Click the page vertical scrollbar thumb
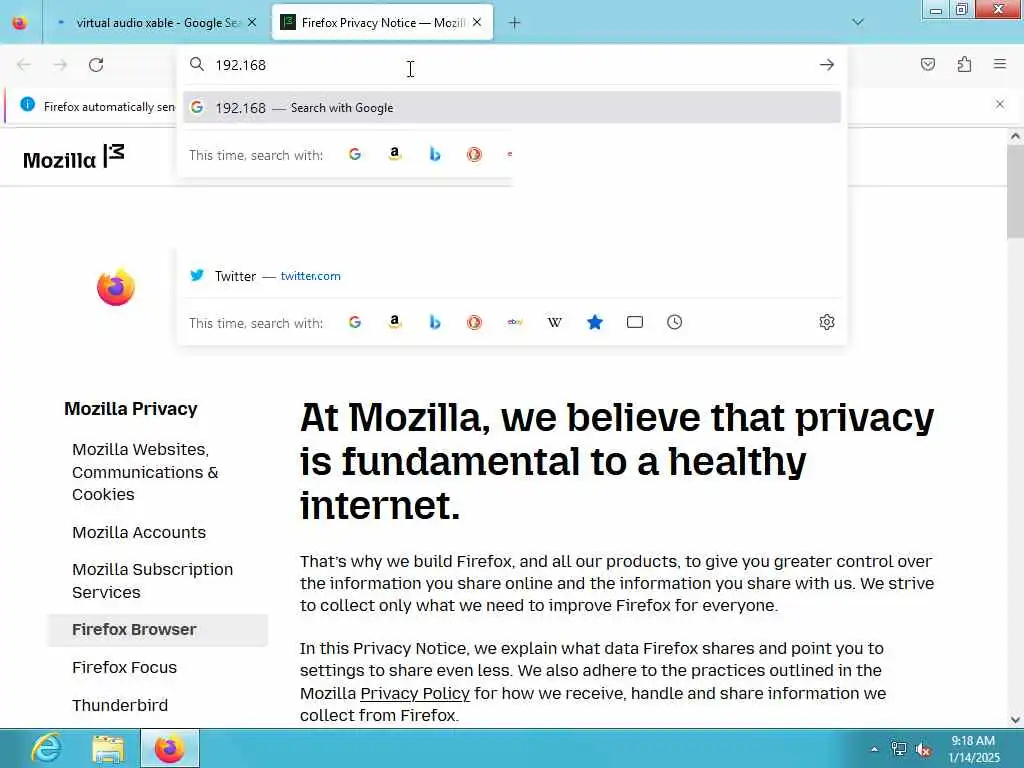This screenshot has height=768, width=1024. [1015, 191]
